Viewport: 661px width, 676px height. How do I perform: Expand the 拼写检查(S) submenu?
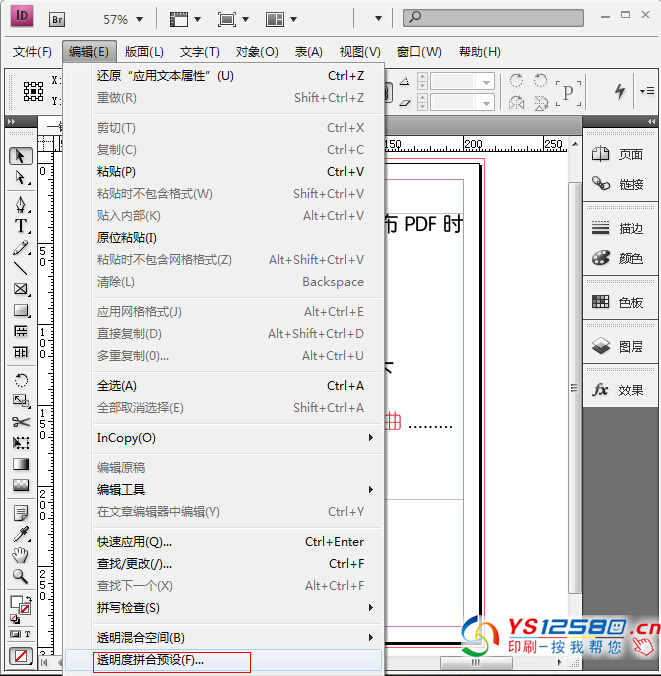coord(235,608)
